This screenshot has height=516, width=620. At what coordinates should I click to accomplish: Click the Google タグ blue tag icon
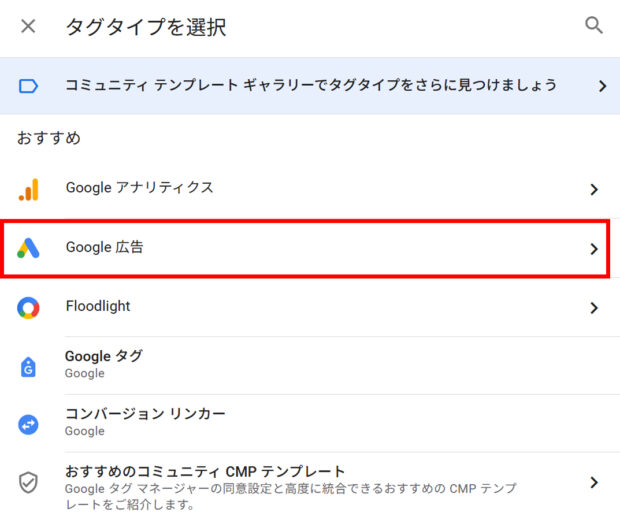[x=28, y=365]
